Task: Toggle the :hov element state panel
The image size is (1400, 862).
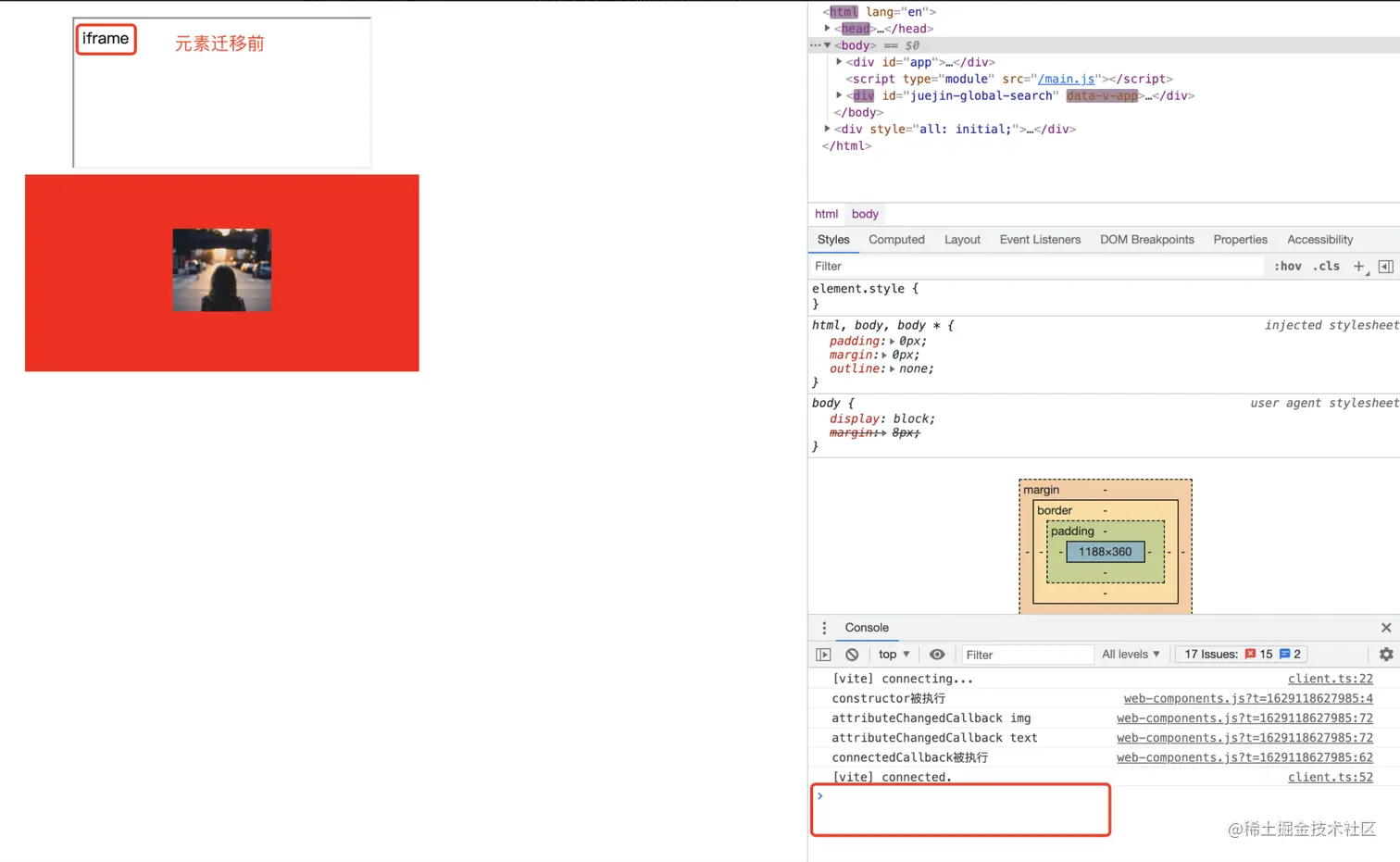Action: (1287, 267)
